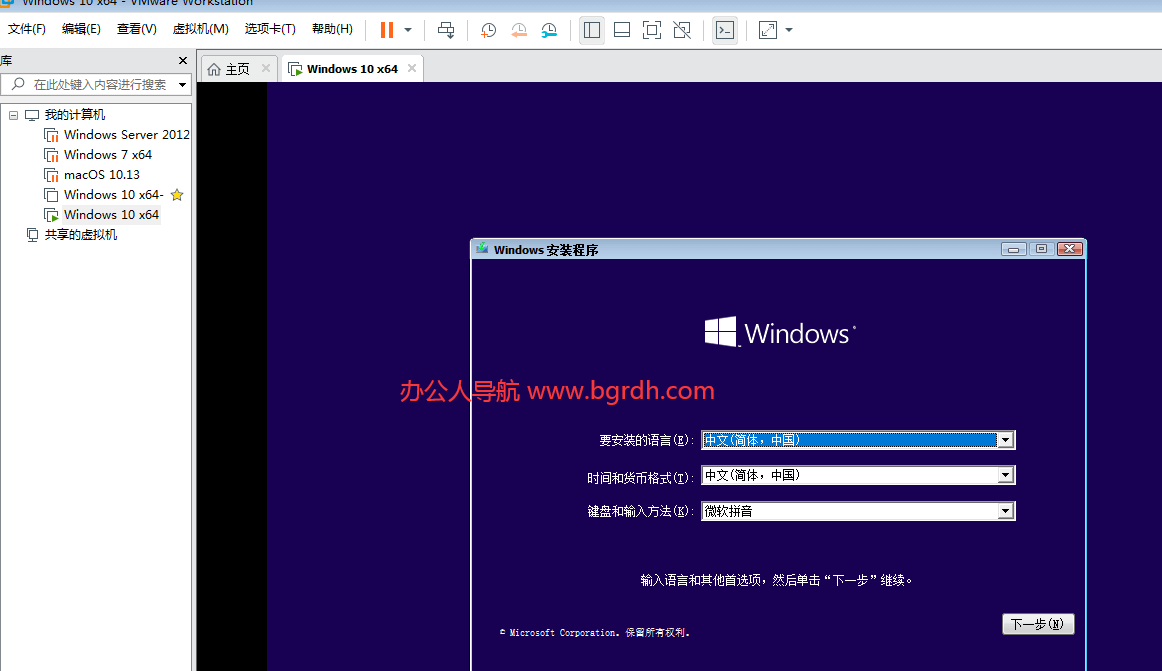Revert the VM to its snapshot
Screen dimensions: 1162x671
coord(518,30)
